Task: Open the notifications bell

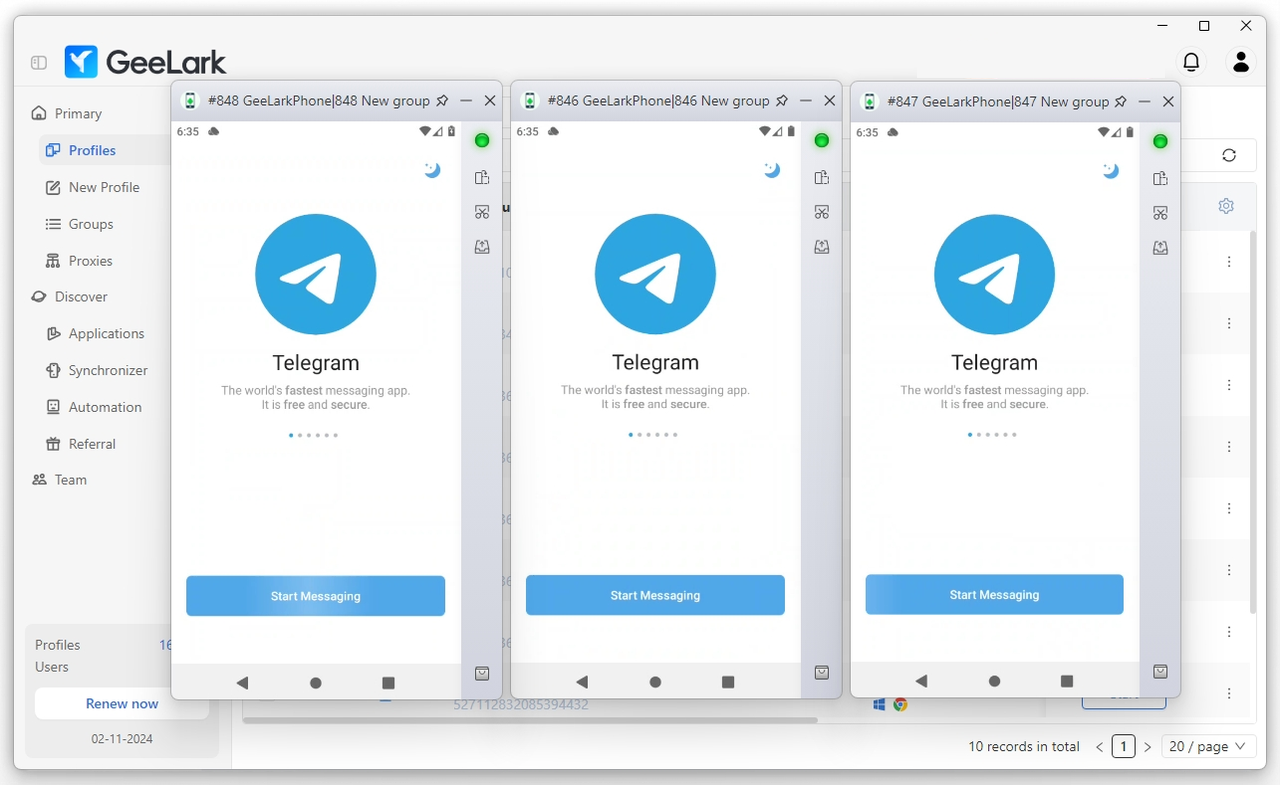Action: point(1191,62)
